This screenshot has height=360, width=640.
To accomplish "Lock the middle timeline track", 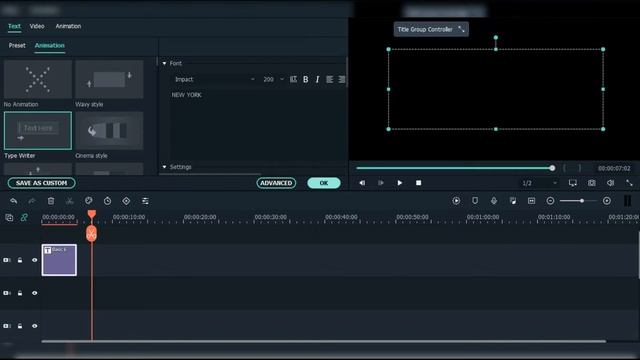I will [20, 293].
